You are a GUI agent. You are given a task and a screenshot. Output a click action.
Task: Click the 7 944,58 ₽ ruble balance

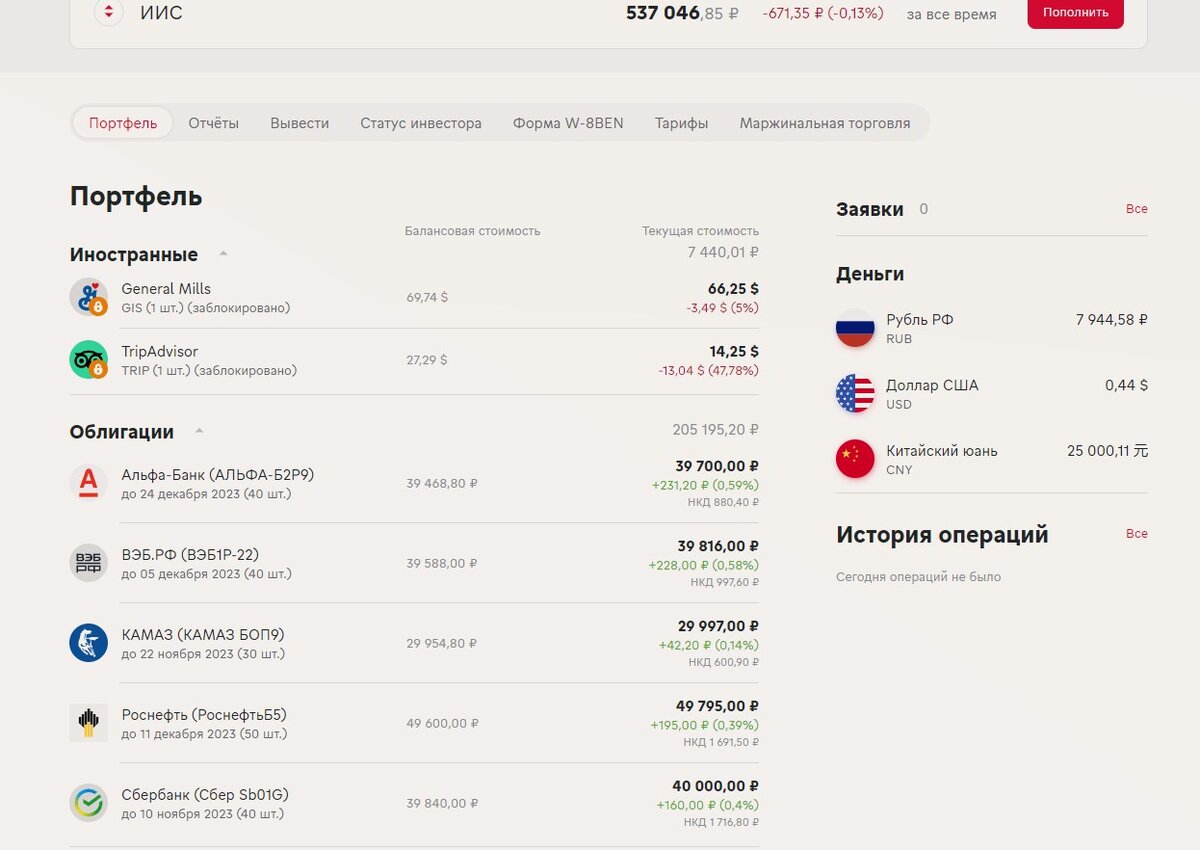pyautogui.click(x=1112, y=320)
